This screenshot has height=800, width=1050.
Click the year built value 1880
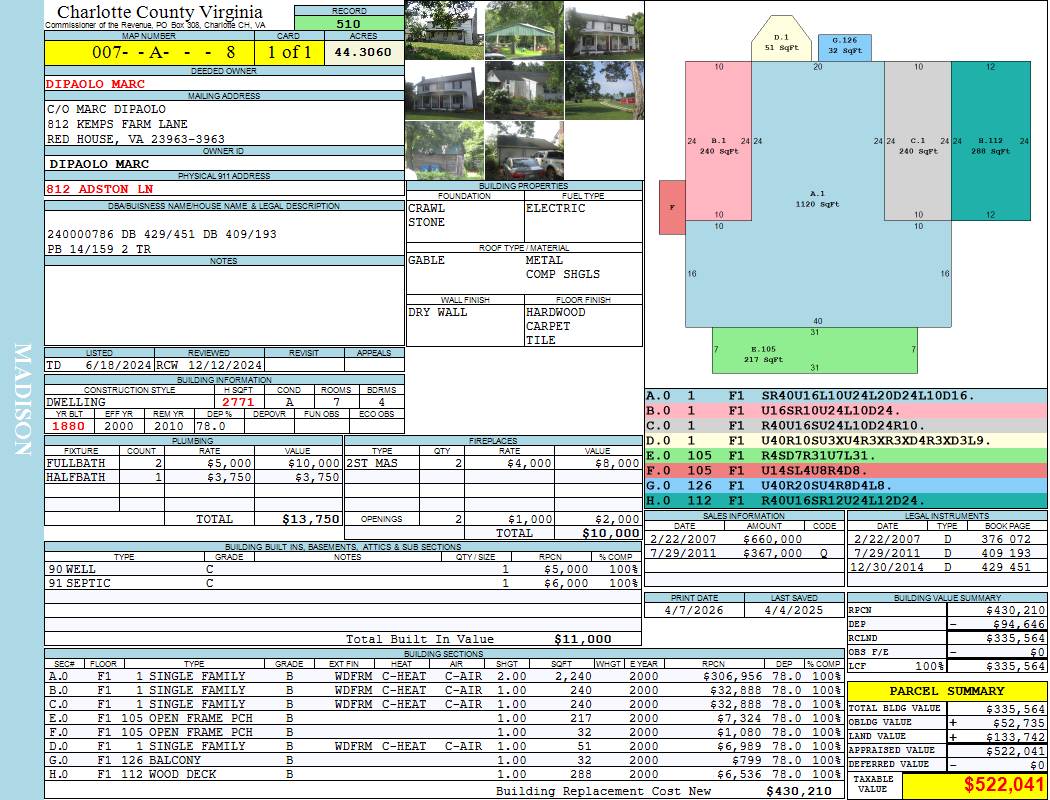[68, 426]
